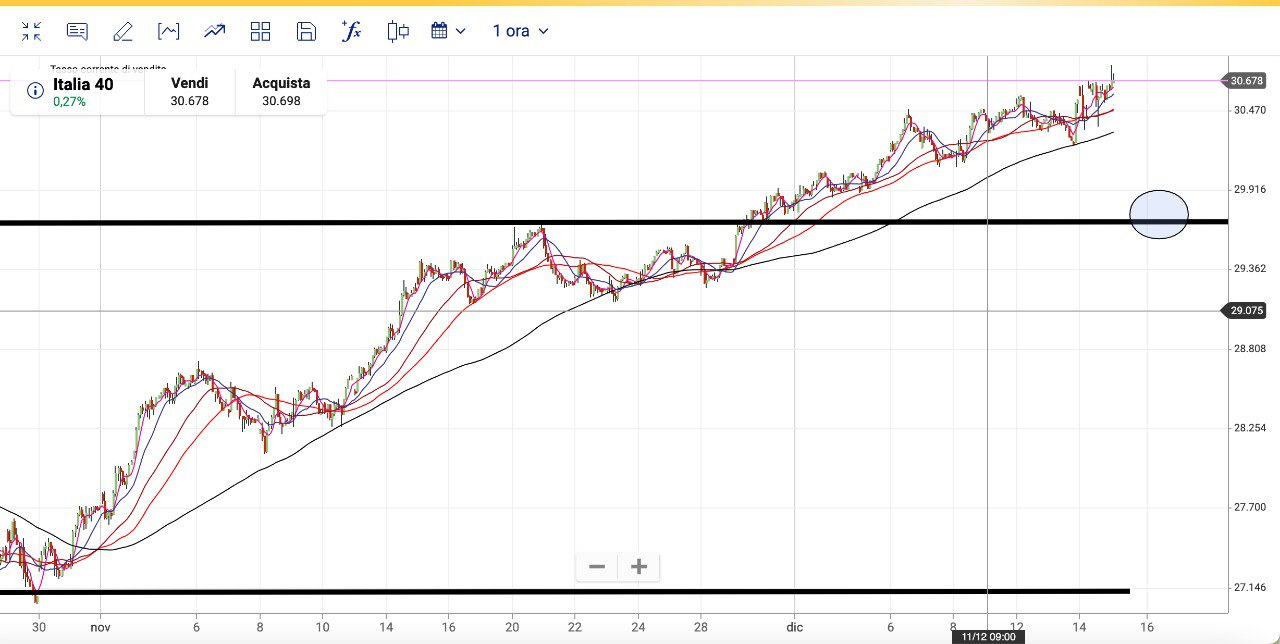The height and width of the screenshot is (644, 1280).
Task: Click the 30.678 current price label
Action: point(1247,81)
